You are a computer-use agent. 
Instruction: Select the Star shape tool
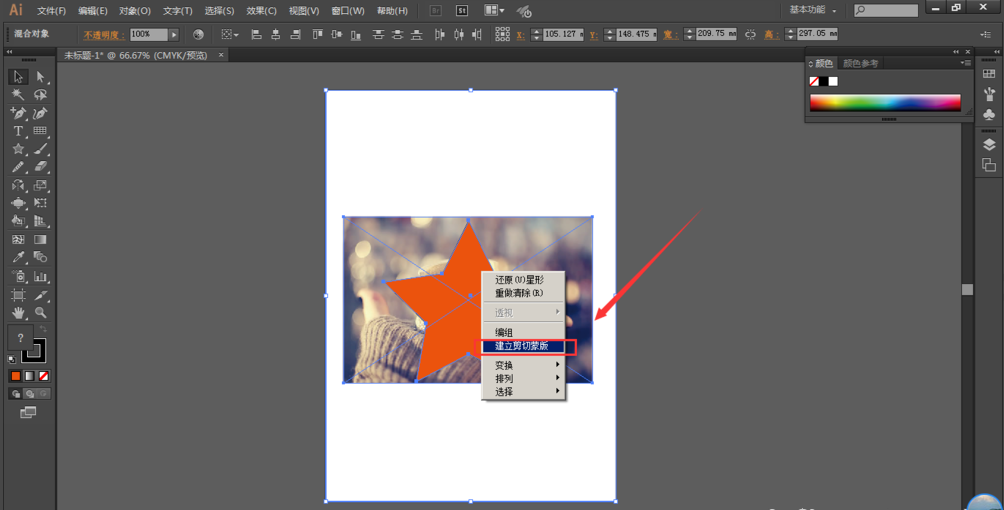18,149
